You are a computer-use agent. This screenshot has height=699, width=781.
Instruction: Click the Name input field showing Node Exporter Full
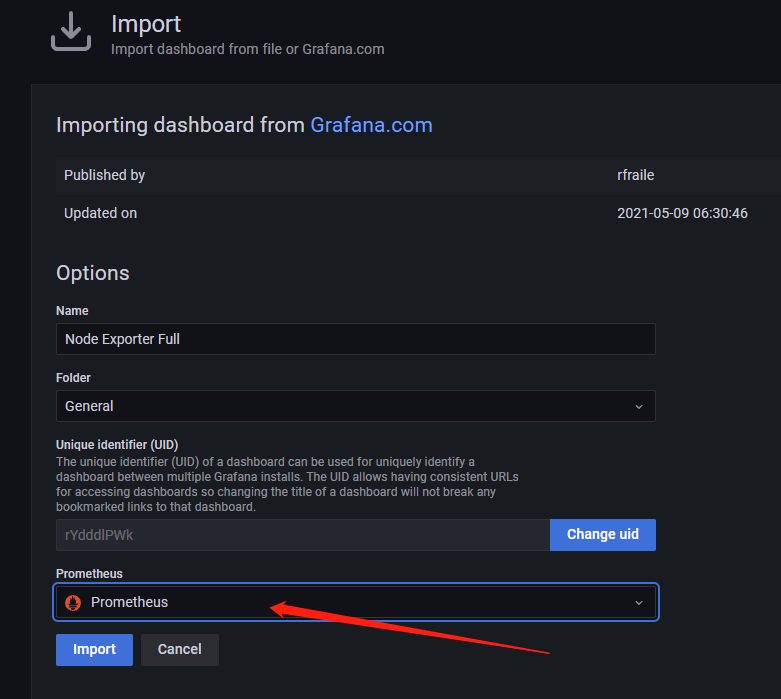pos(356,339)
